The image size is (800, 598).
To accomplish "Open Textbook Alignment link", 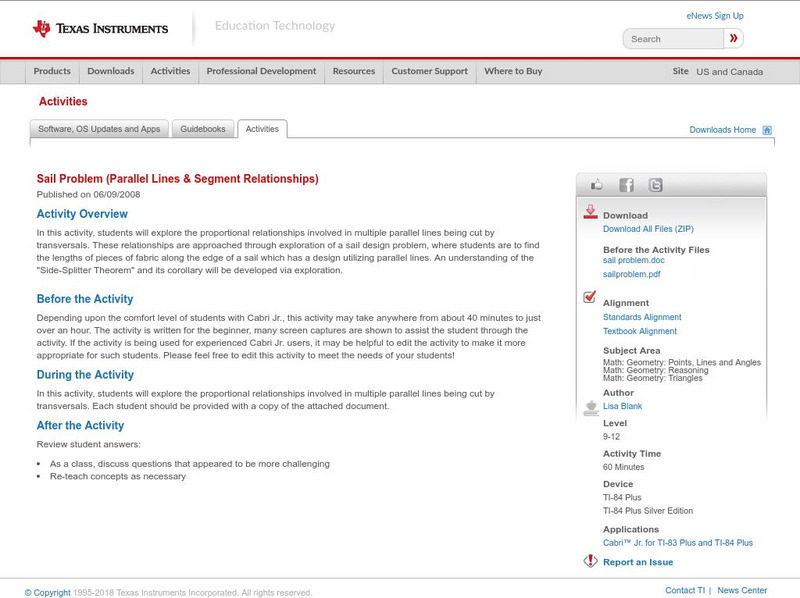I will click(x=640, y=331).
